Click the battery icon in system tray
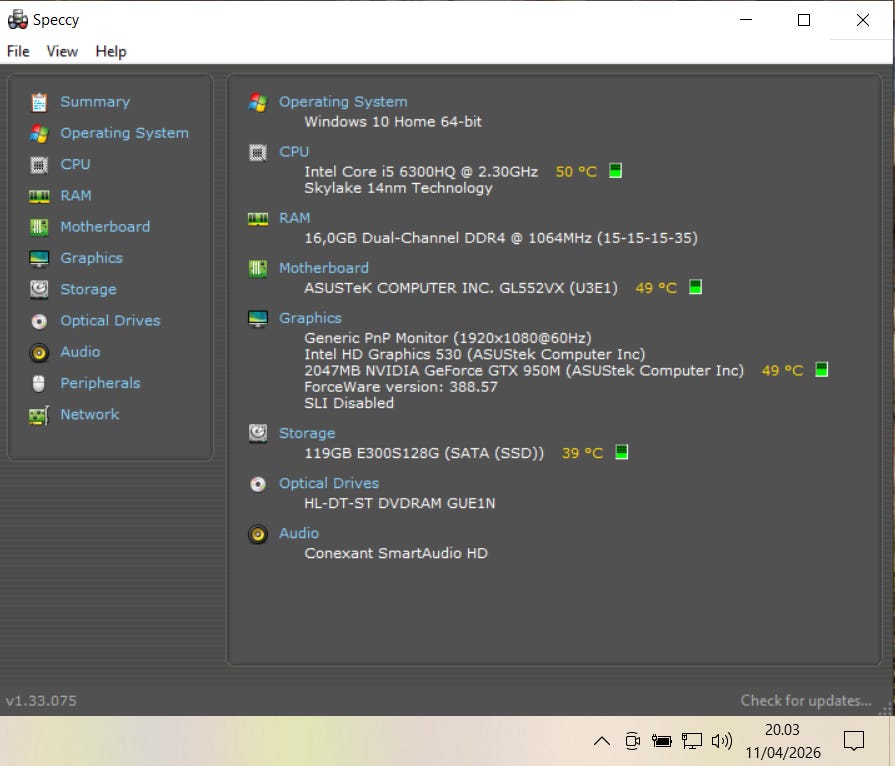Screen dimensions: 895x766 pyautogui.click(x=662, y=741)
